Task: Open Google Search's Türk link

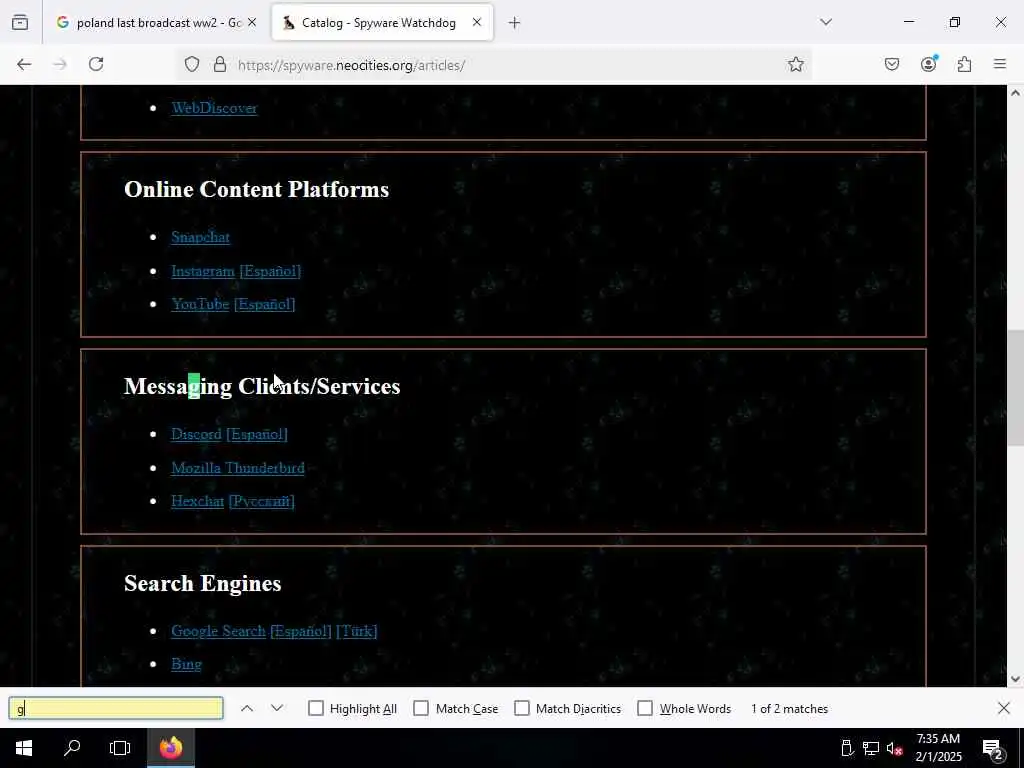Action: click(x=357, y=632)
